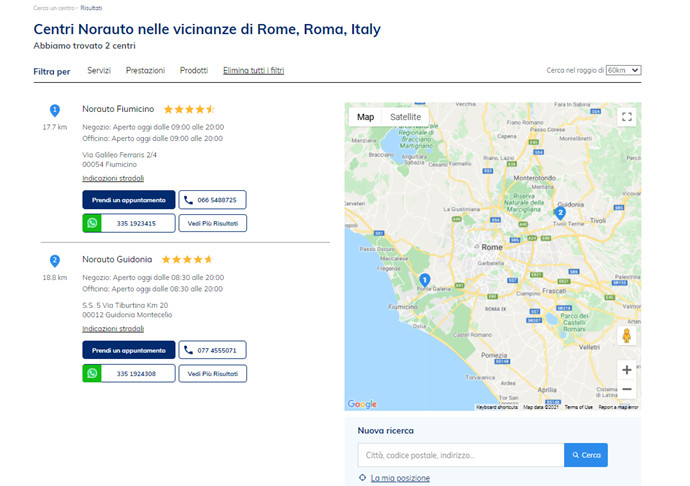690x486 pixels.
Task: Open map Keyboard shortcuts
Action: 497,407
